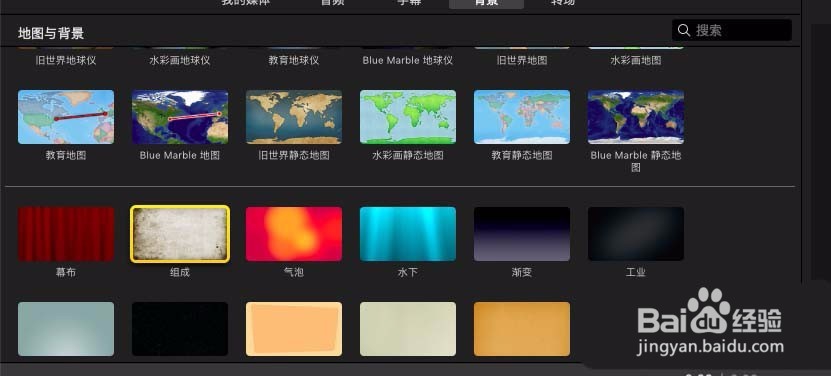Click the 幕布 caption text
This screenshot has height=376, width=831.
66,273
